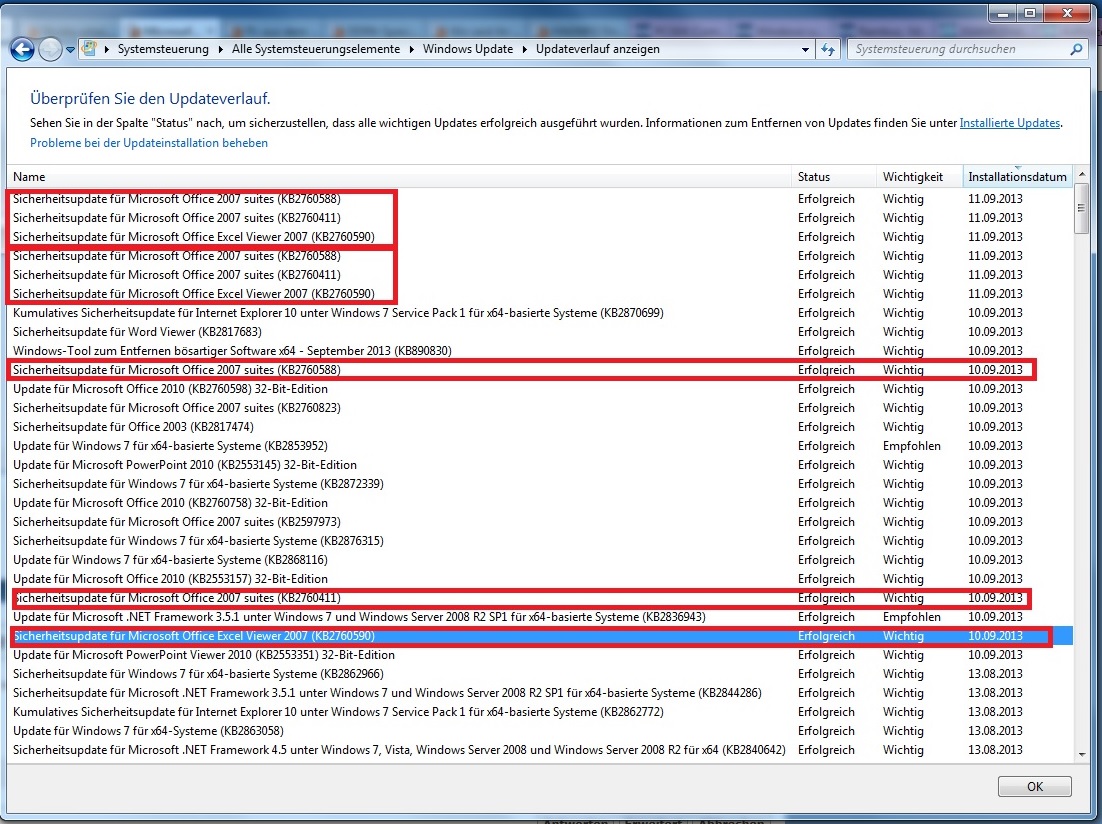Viewport: 1102px width, 824px height.
Task: Select Updateverlauf anzeigen breadcrumb
Action: (x=597, y=49)
